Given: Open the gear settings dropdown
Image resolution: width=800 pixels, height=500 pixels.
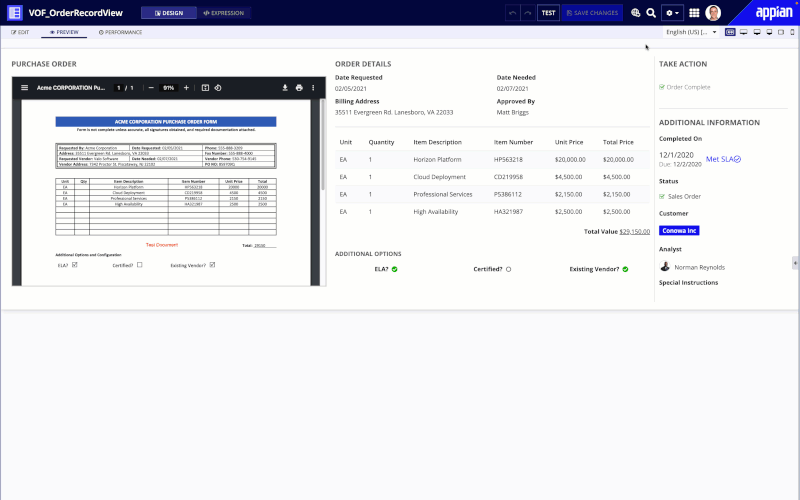Looking at the screenshot, I should (x=672, y=13).
